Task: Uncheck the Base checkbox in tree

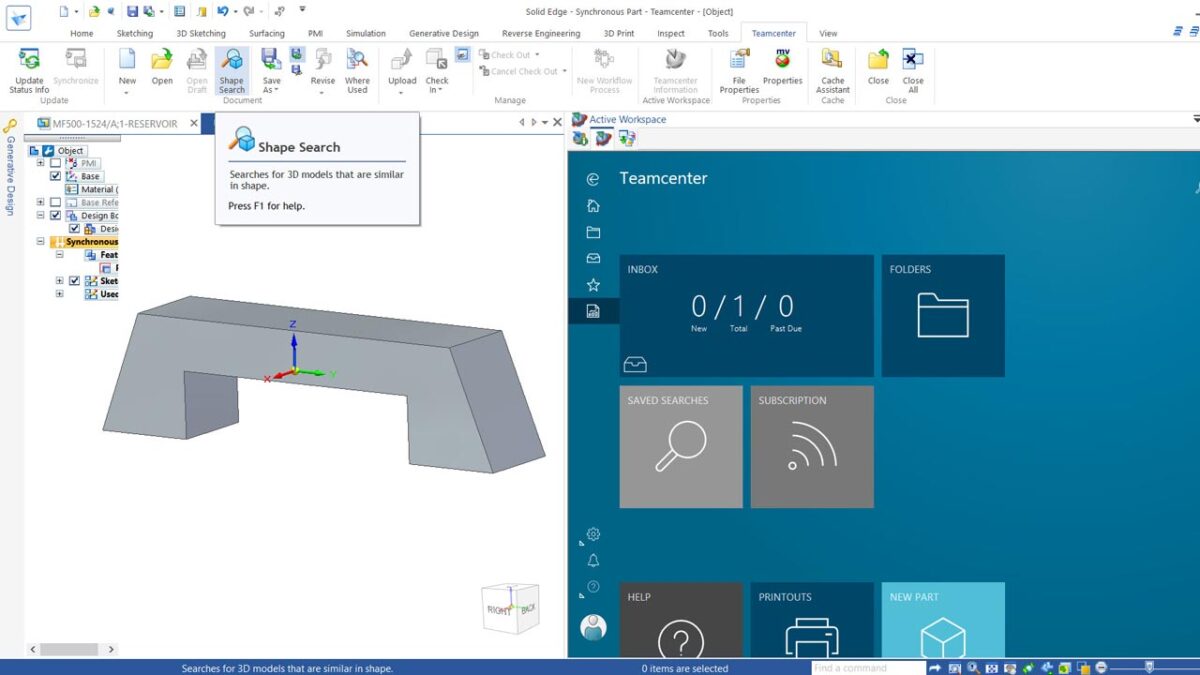Action: [x=55, y=176]
